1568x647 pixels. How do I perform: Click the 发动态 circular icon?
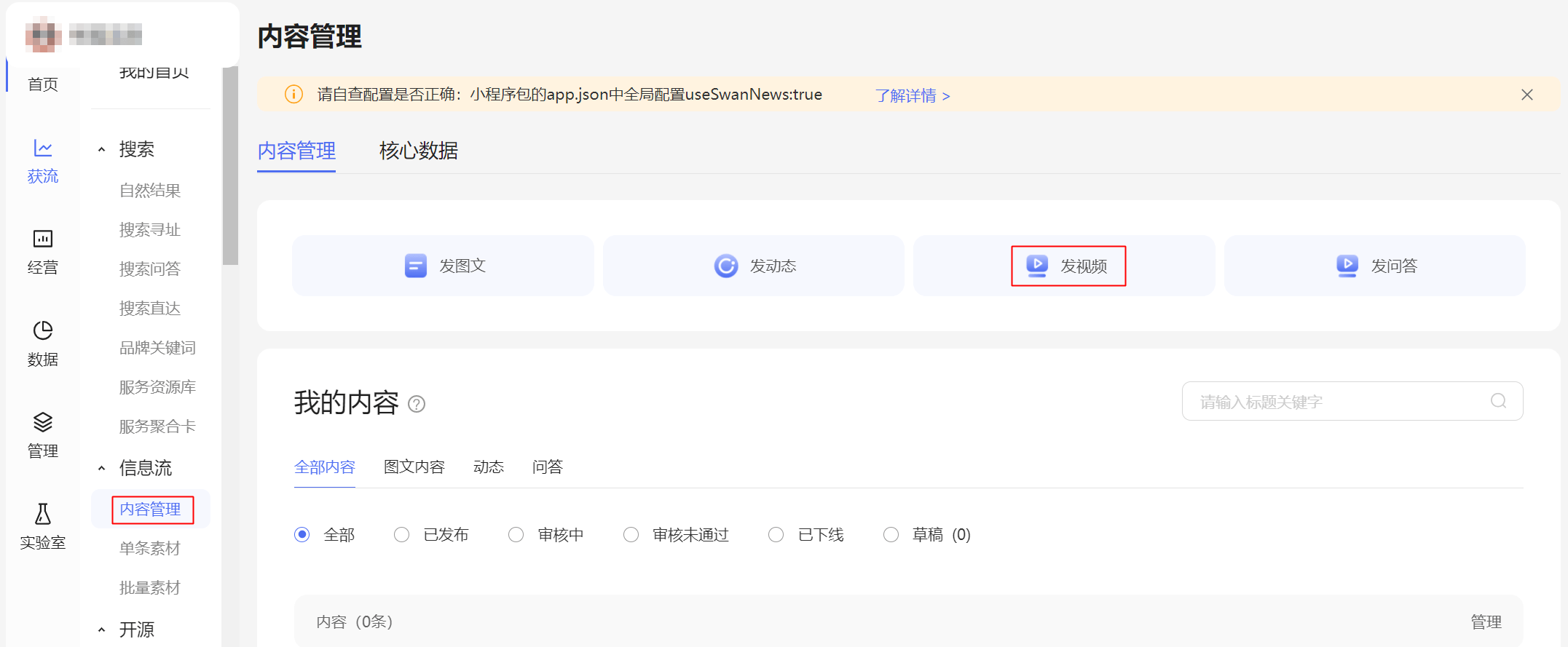click(x=726, y=266)
